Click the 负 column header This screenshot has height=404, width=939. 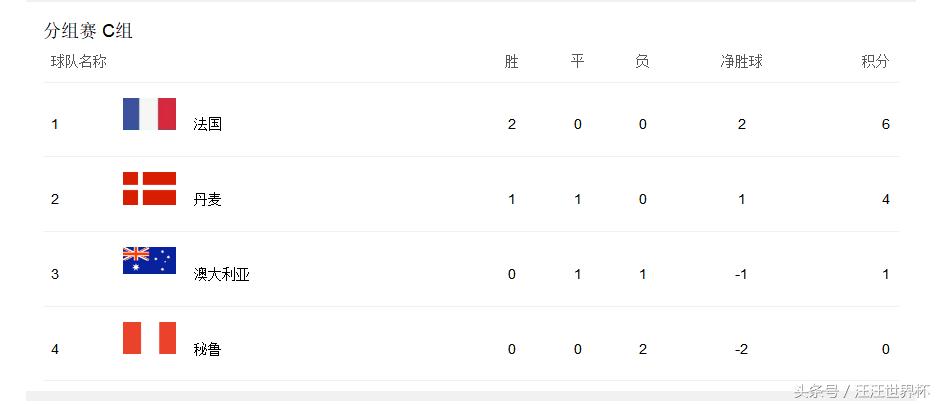[x=642, y=62]
